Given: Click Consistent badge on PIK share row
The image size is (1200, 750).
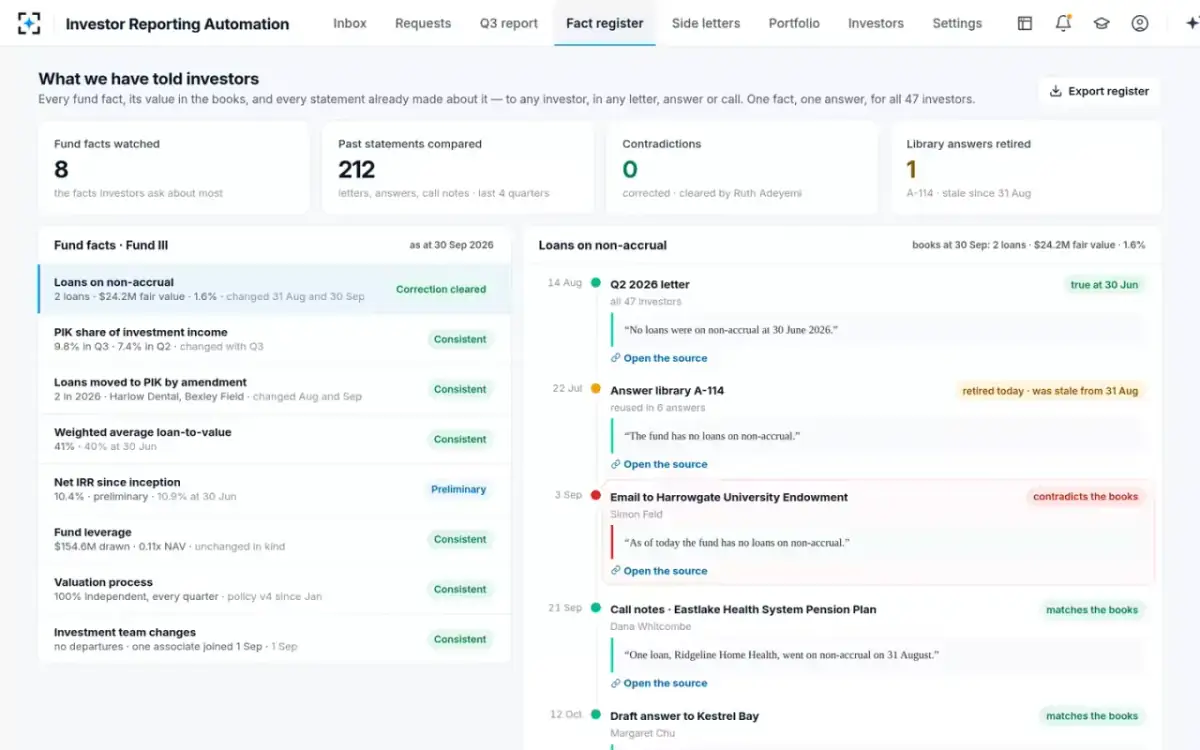Looking at the screenshot, I should [460, 339].
